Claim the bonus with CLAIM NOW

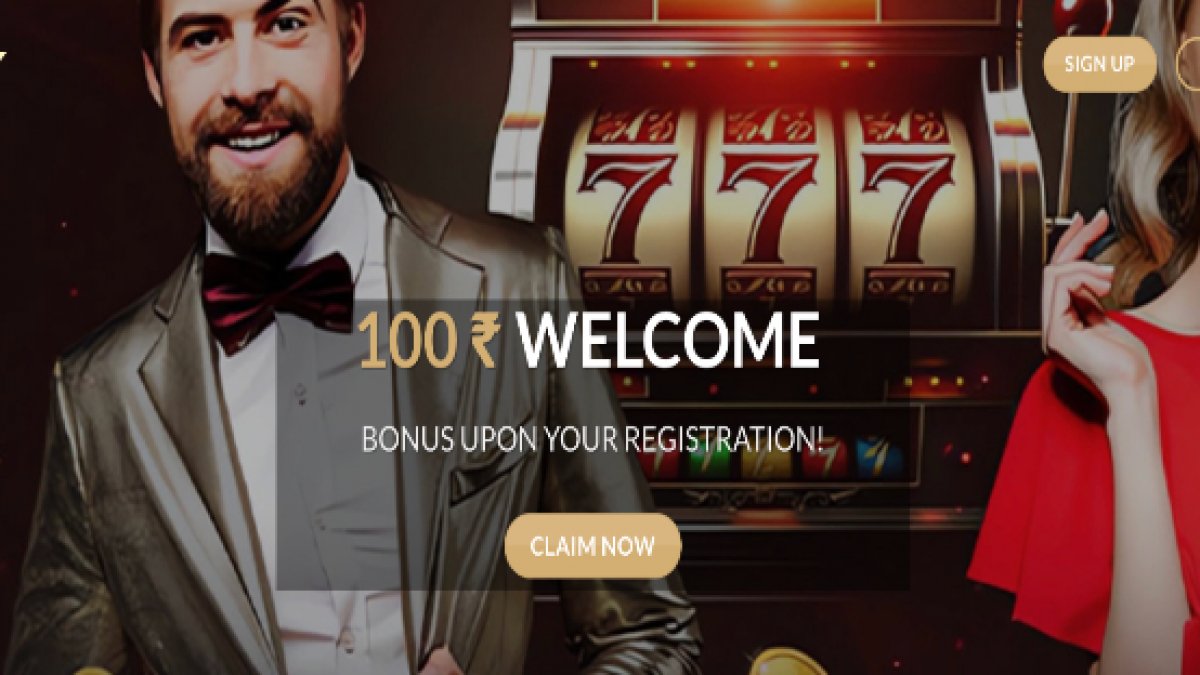[592, 546]
